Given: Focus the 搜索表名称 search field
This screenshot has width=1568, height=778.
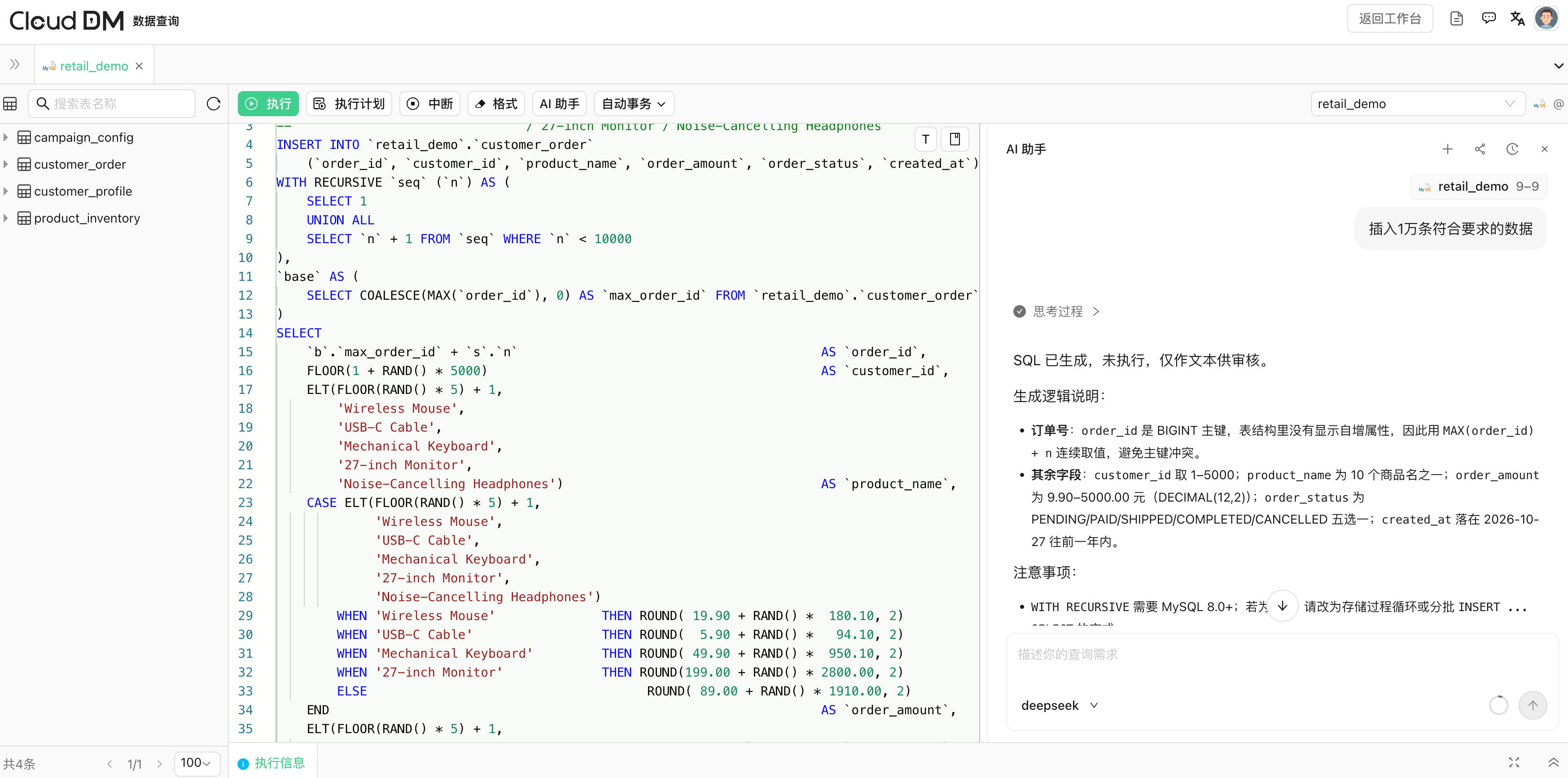Looking at the screenshot, I should click(112, 104).
